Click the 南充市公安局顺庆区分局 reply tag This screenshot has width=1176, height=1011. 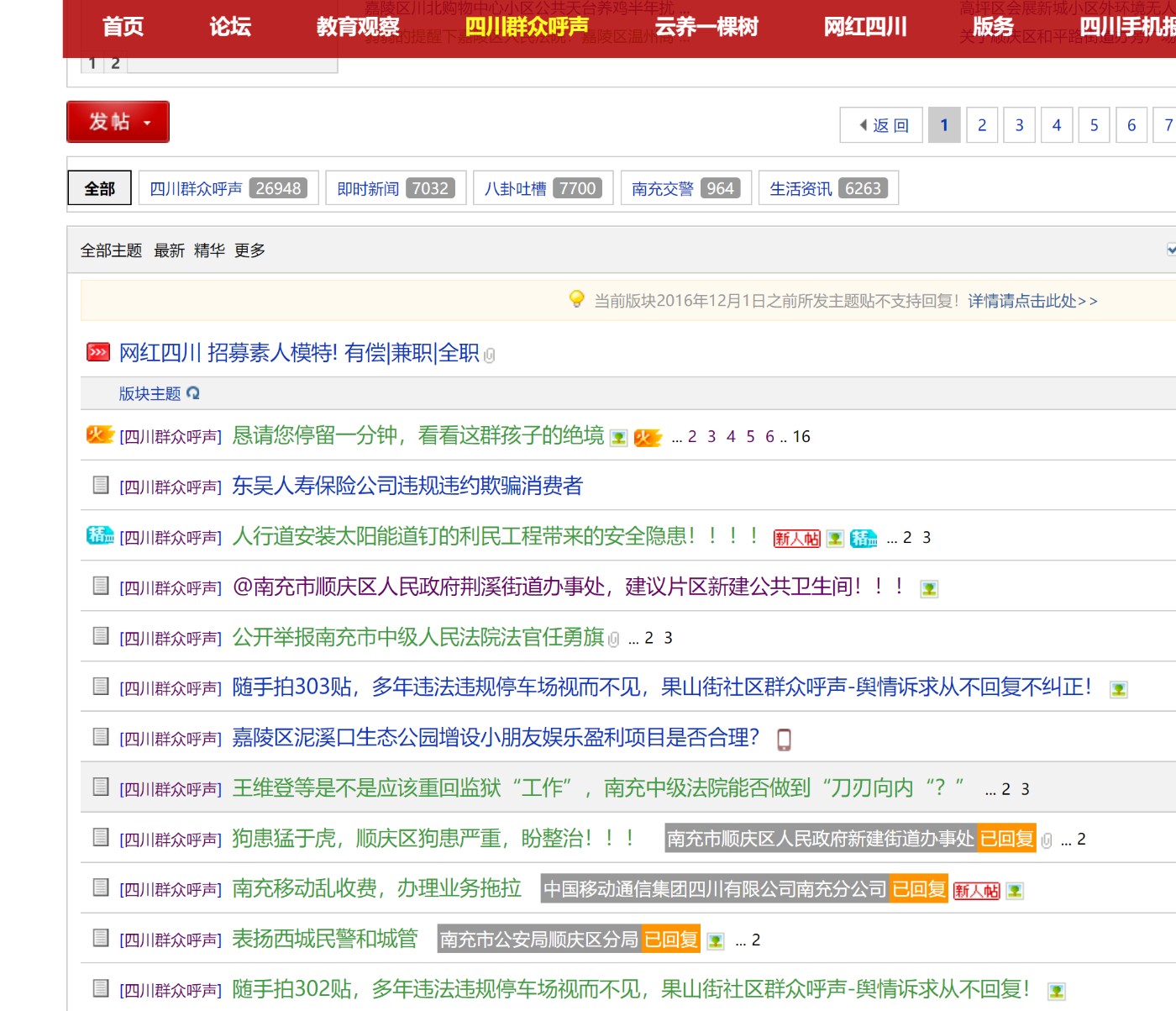(538, 940)
